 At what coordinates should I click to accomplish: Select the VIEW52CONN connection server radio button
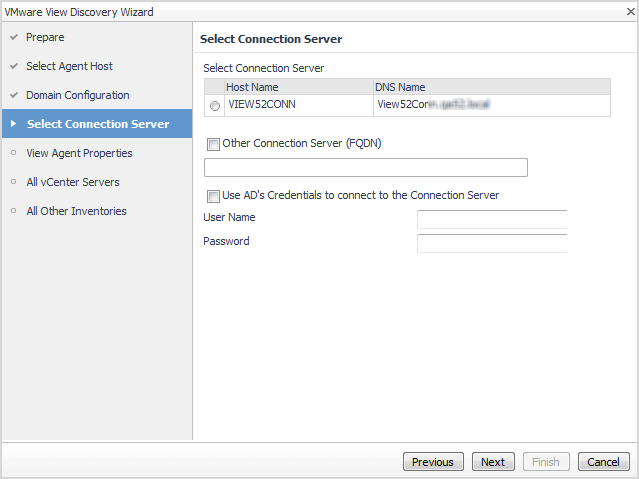[215, 106]
